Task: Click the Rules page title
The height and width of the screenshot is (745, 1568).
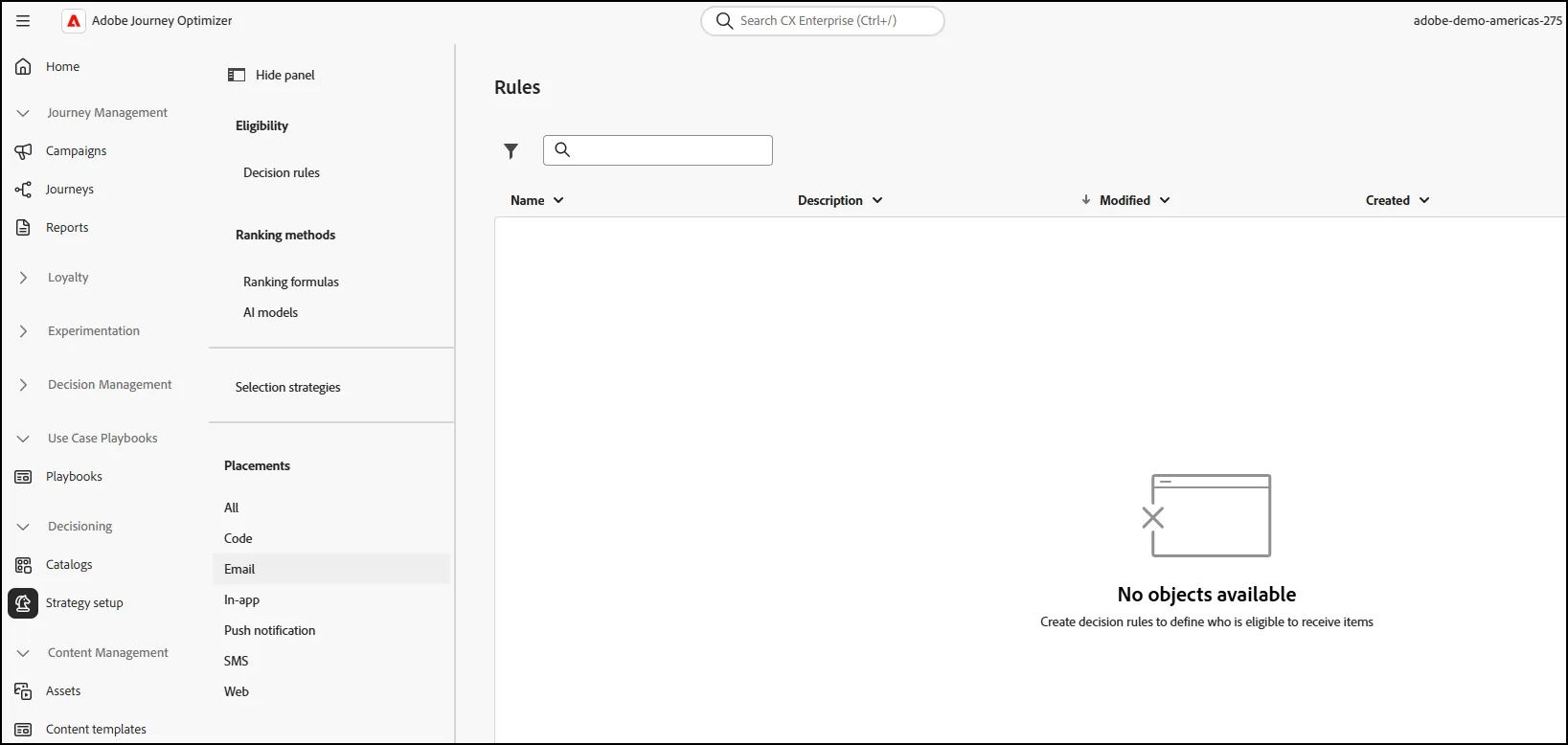Action: tap(517, 87)
